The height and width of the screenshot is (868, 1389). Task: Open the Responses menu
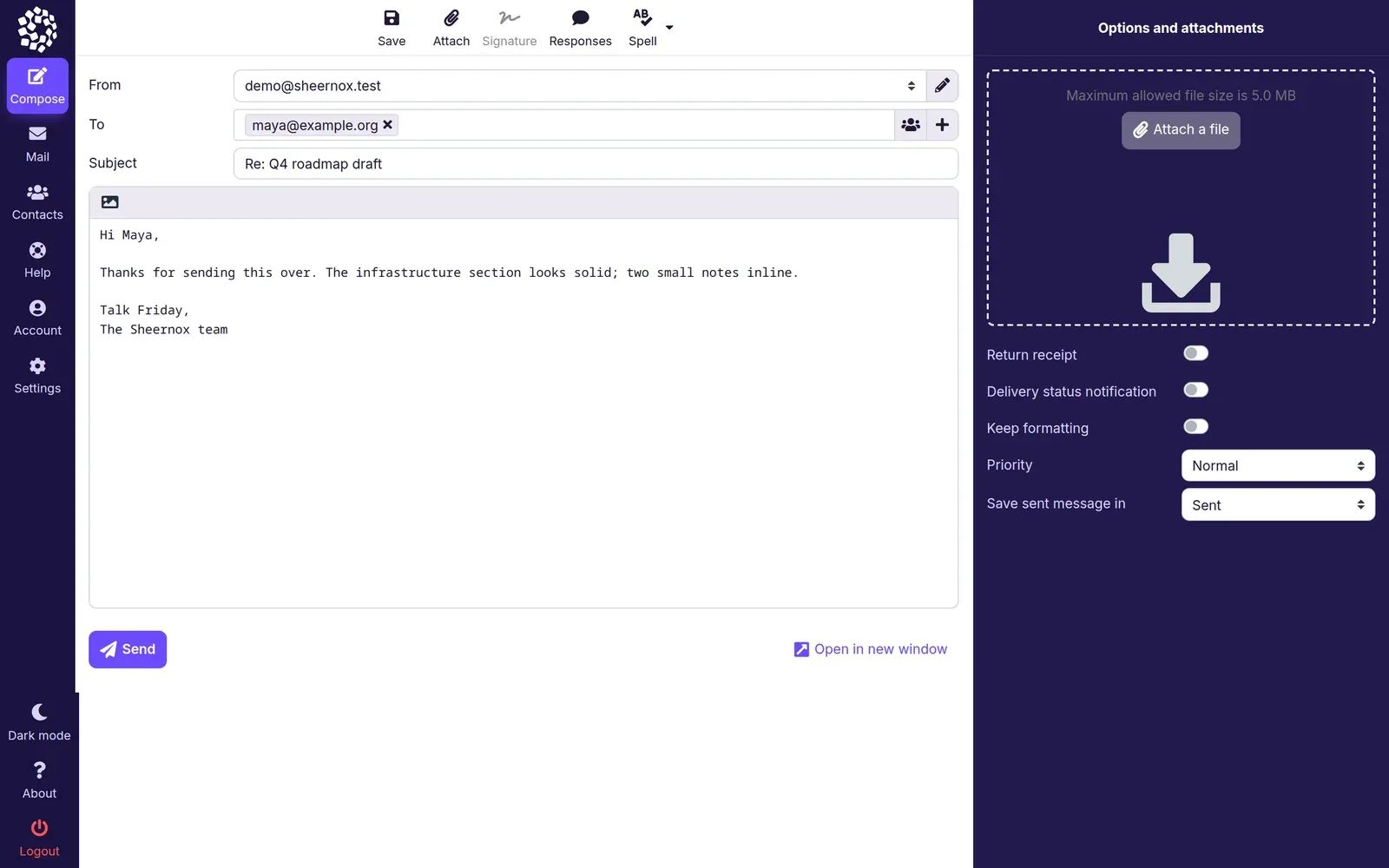click(x=580, y=28)
